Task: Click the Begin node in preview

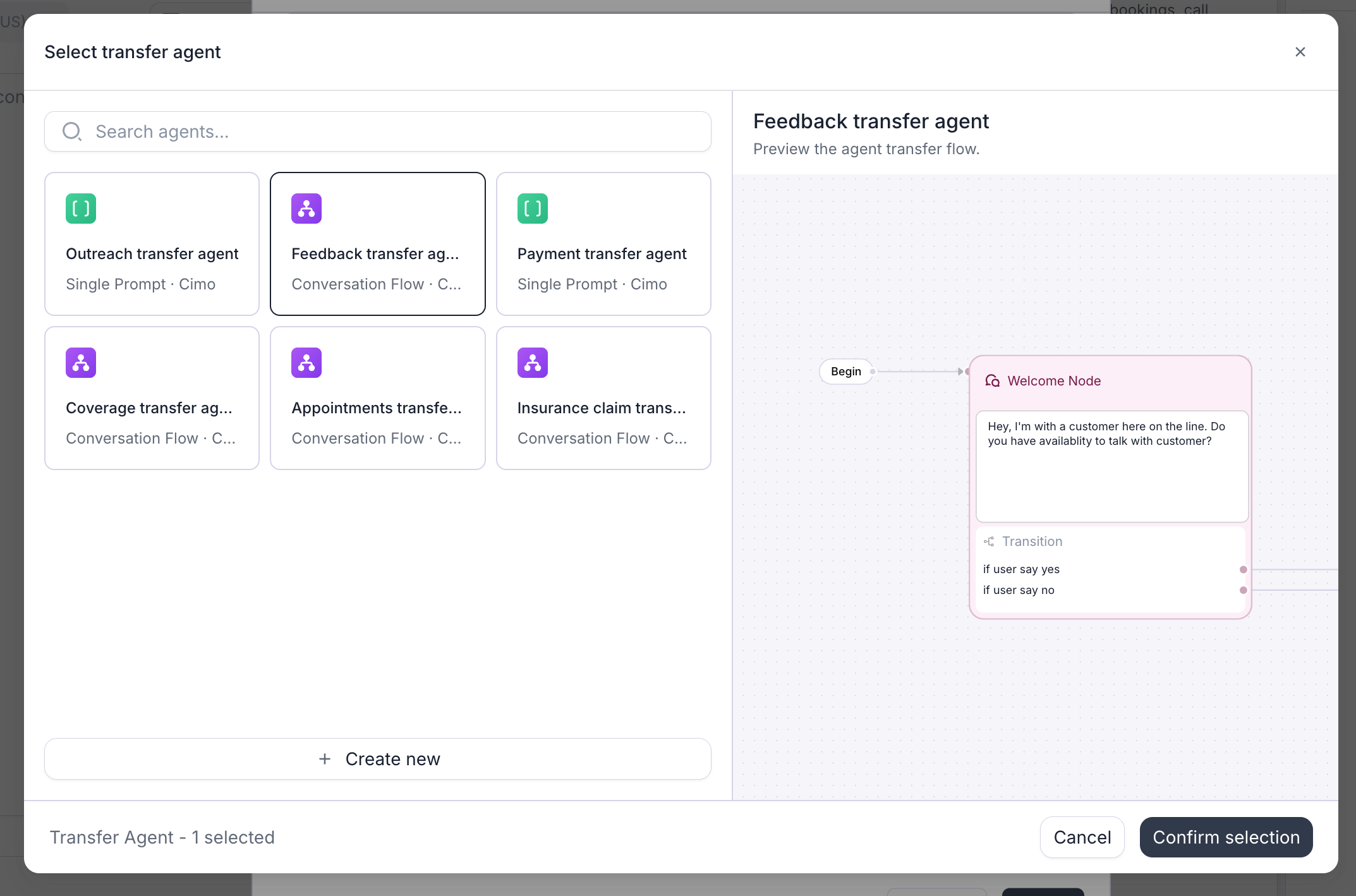Action: (846, 372)
